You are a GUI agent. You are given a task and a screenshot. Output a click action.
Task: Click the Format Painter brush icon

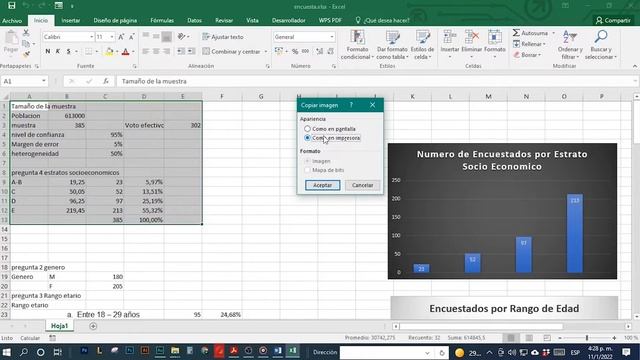(26, 53)
